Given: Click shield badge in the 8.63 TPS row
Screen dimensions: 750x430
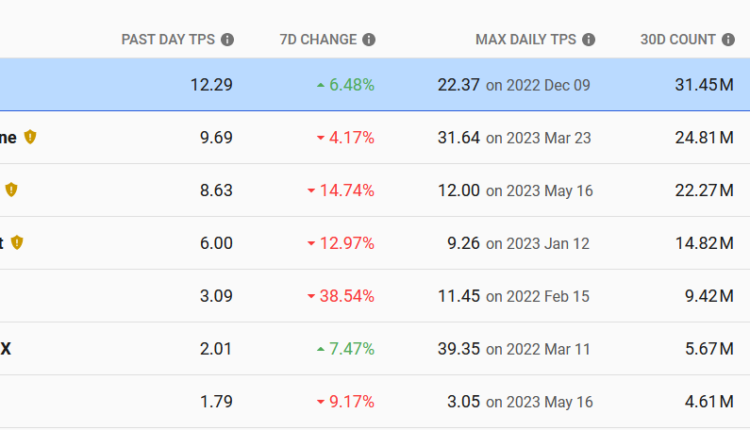Looking at the screenshot, I should tap(11, 190).
